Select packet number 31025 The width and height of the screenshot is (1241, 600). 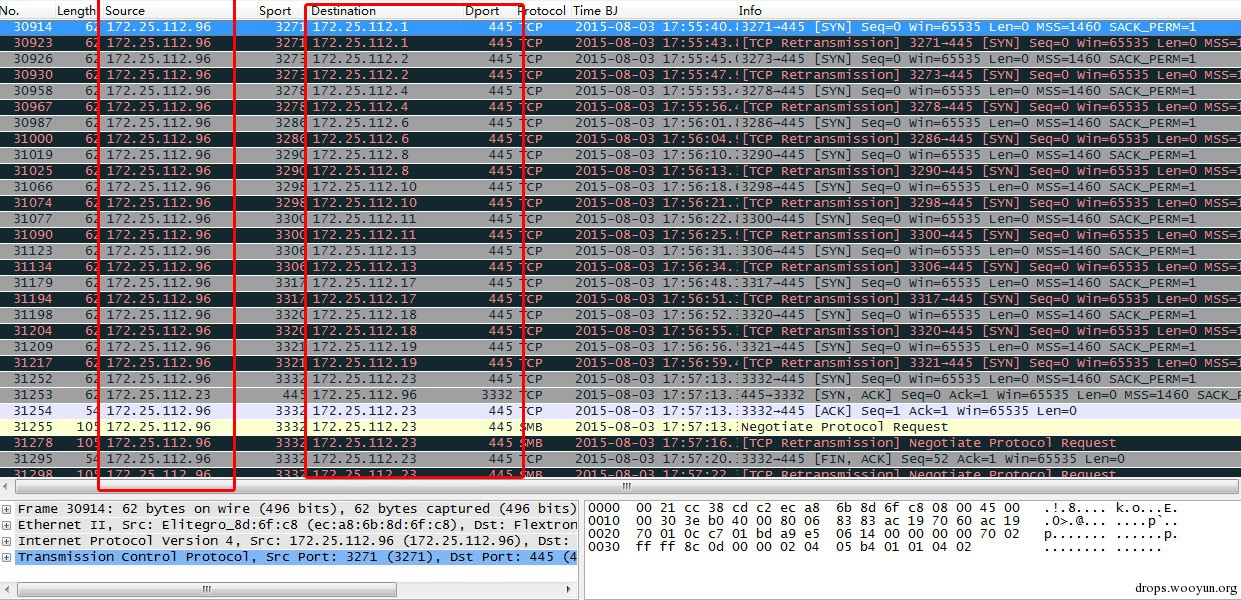(x=620, y=171)
